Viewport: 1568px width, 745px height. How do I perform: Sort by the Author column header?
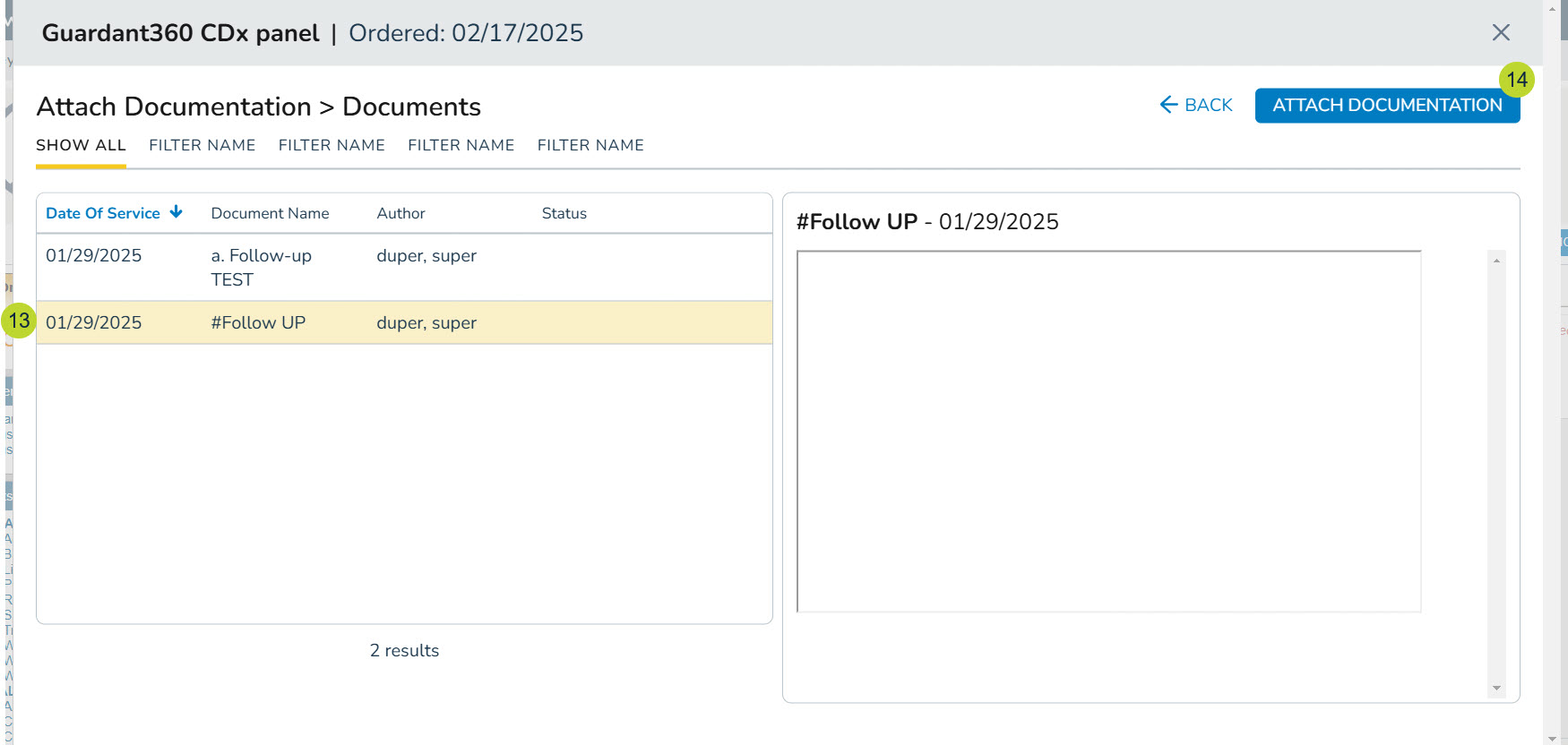point(401,213)
